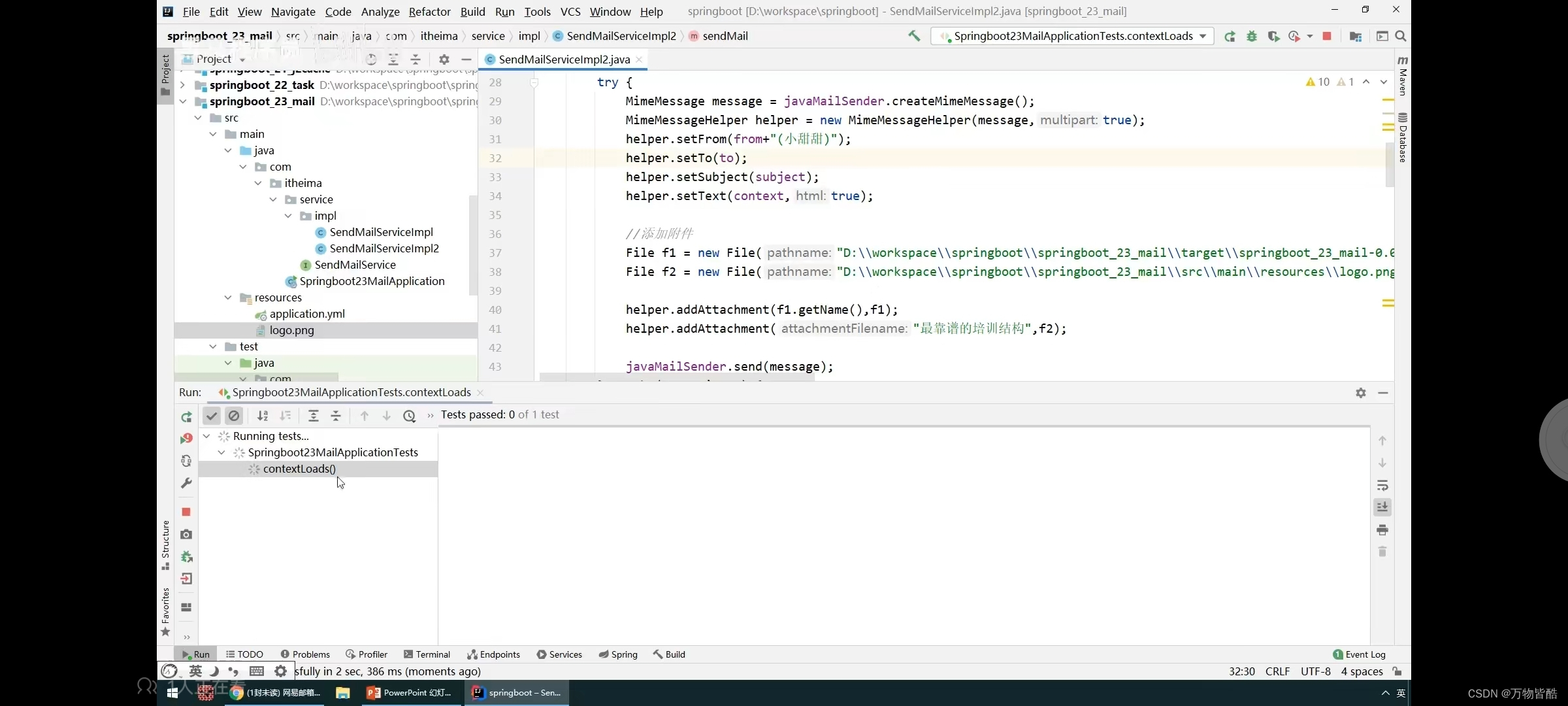Image resolution: width=1568 pixels, height=706 pixels.
Task: Click the CRLF line separator indicator
Action: pos(1277,671)
